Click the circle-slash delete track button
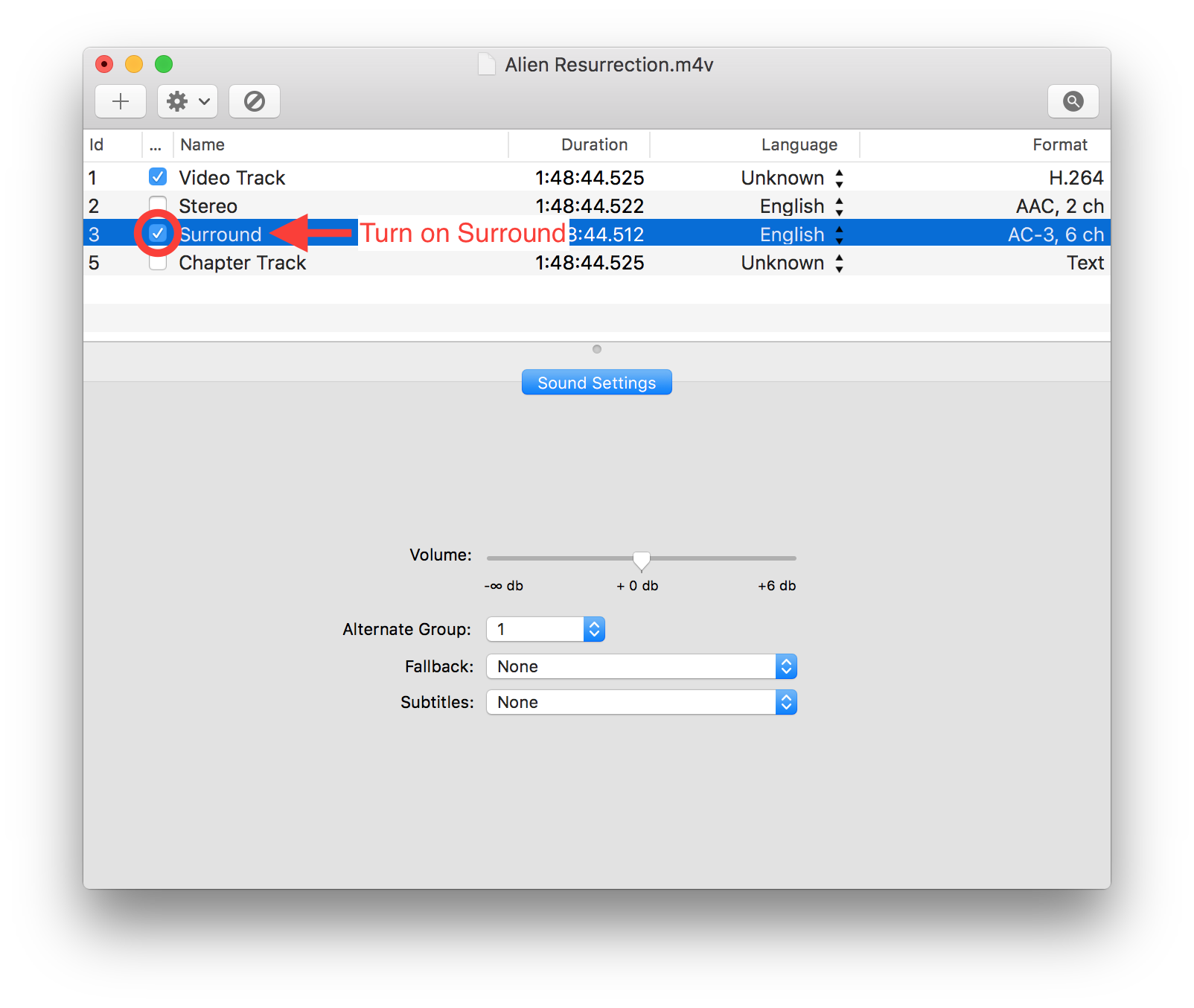The image size is (1194, 1008). point(255,101)
